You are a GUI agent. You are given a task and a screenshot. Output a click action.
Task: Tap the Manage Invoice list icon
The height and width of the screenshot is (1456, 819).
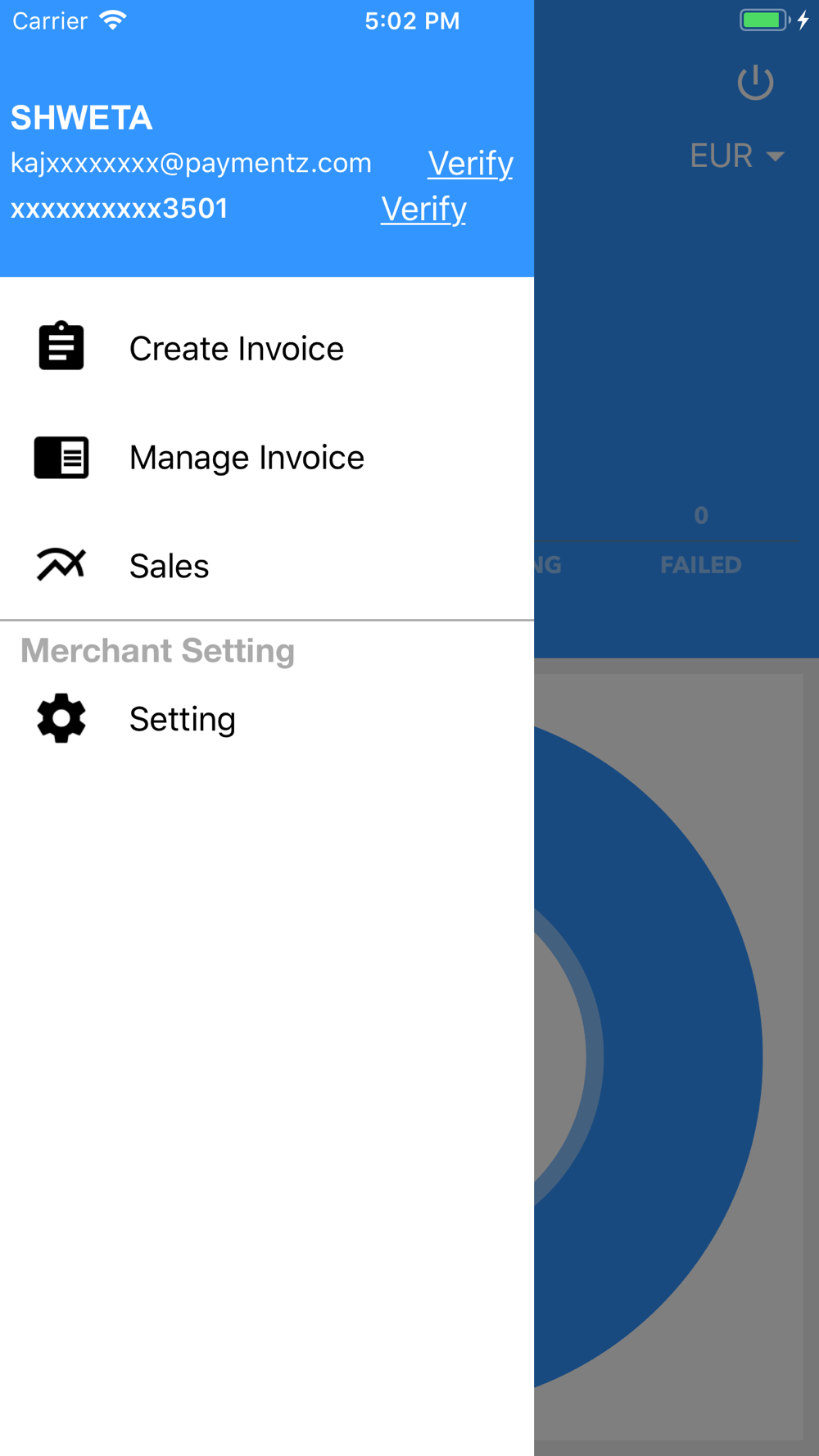coord(61,457)
